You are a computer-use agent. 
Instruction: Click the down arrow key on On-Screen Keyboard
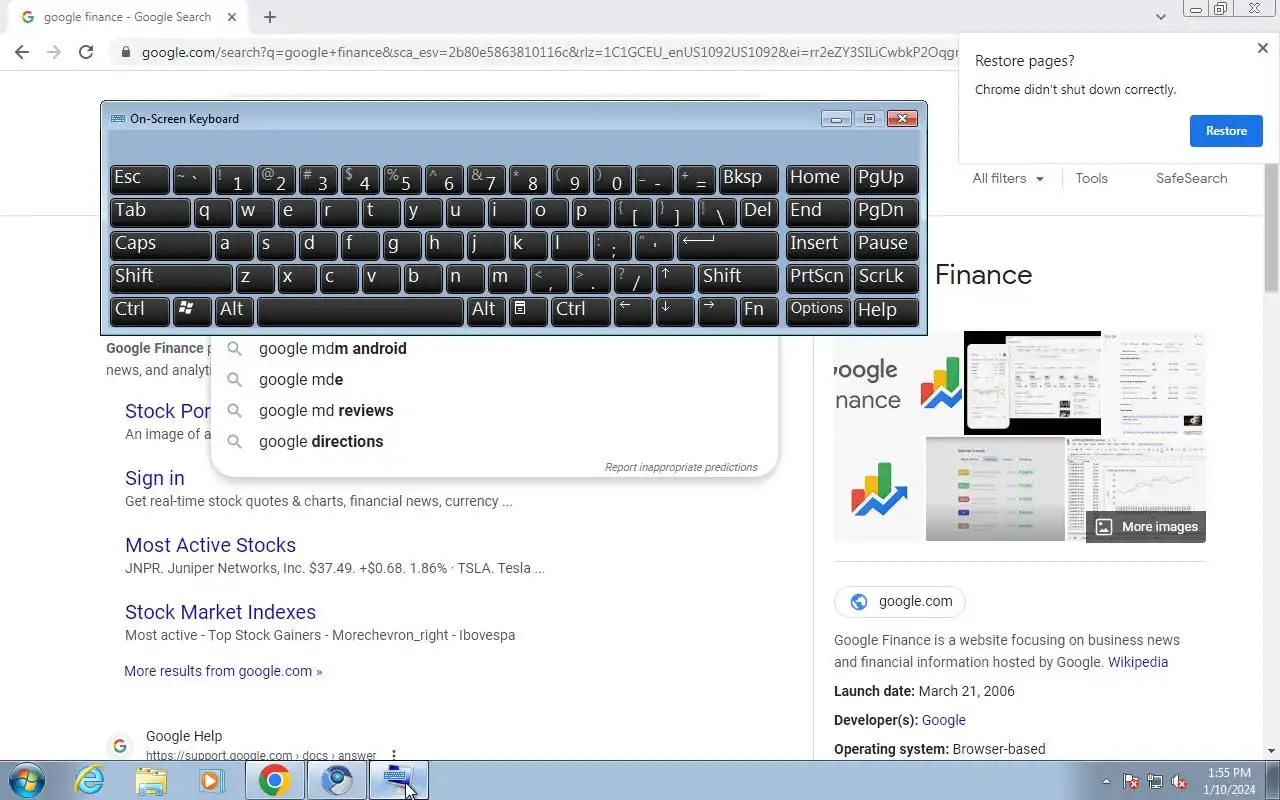pos(675,311)
